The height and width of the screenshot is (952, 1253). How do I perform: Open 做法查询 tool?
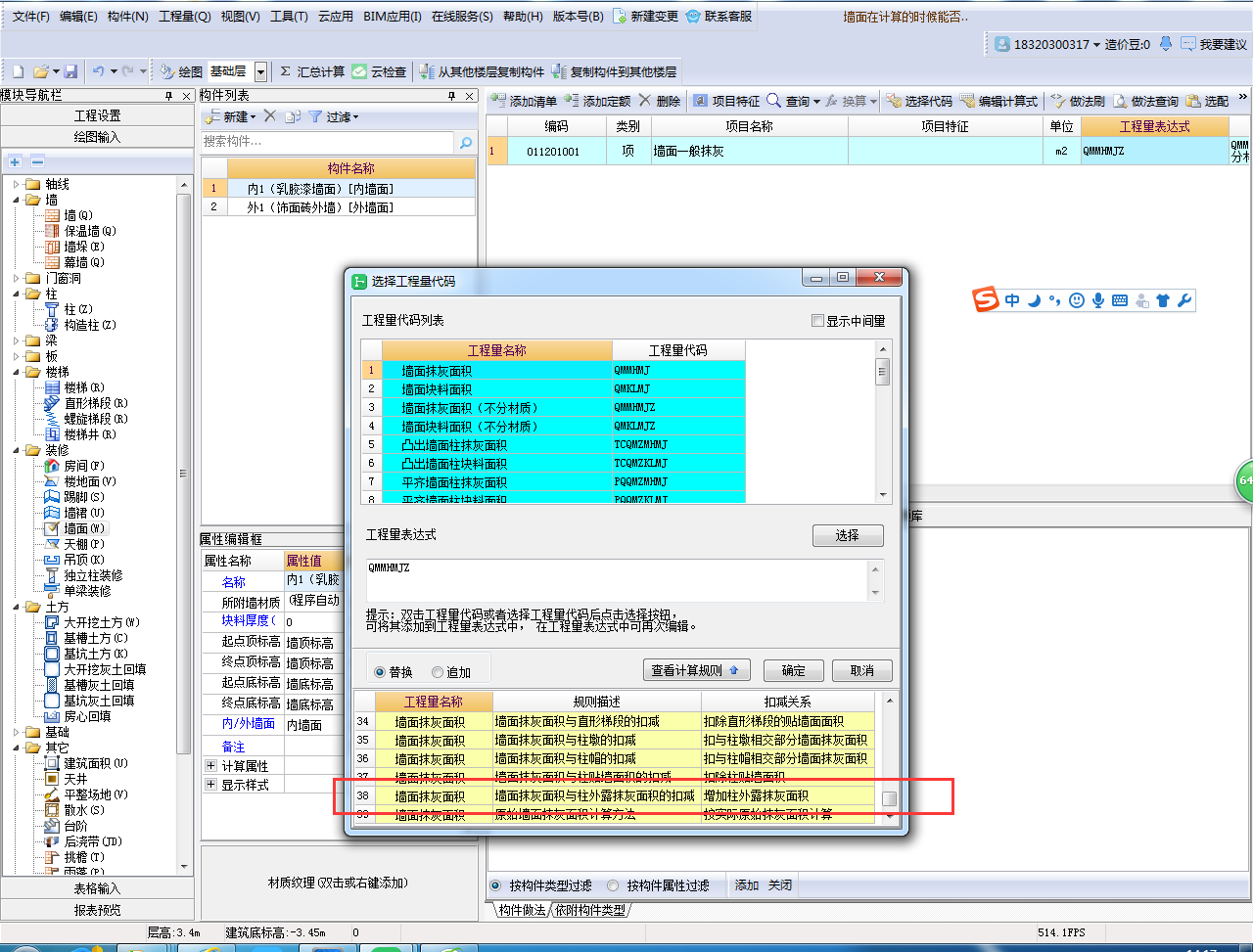[x=1146, y=101]
